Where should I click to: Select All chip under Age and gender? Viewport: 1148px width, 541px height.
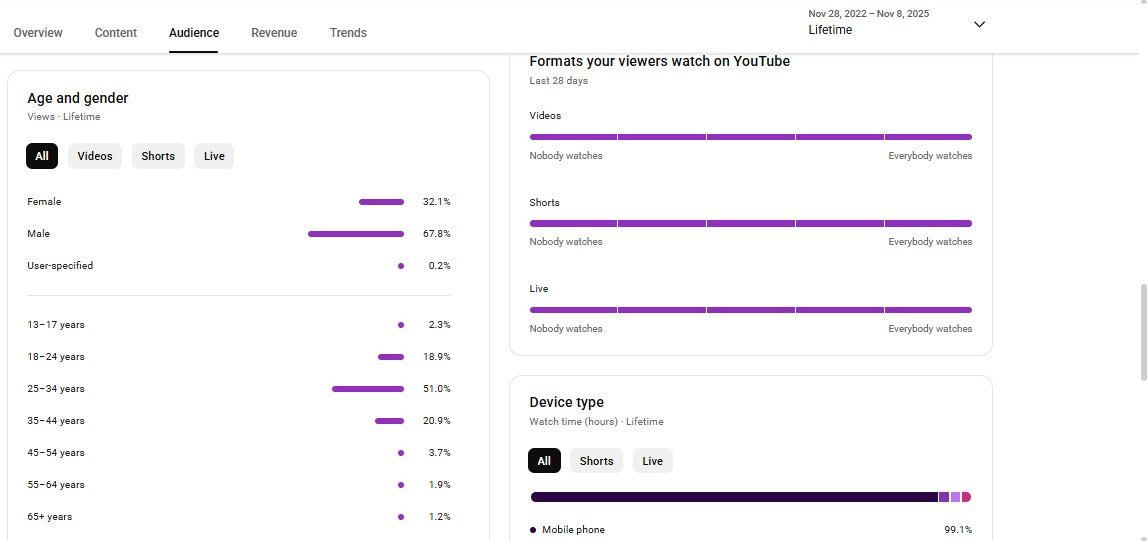click(42, 156)
